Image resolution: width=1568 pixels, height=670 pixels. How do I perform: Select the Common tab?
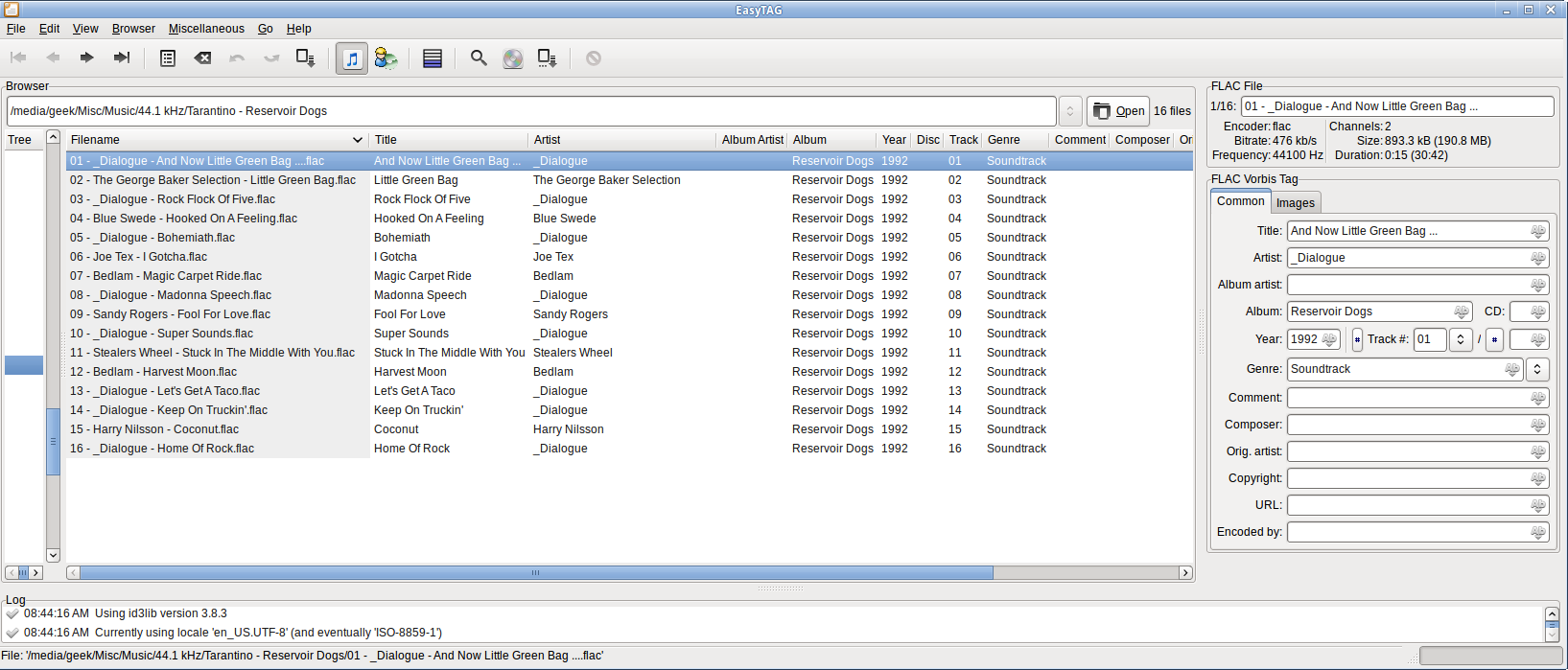[1241, 201]
